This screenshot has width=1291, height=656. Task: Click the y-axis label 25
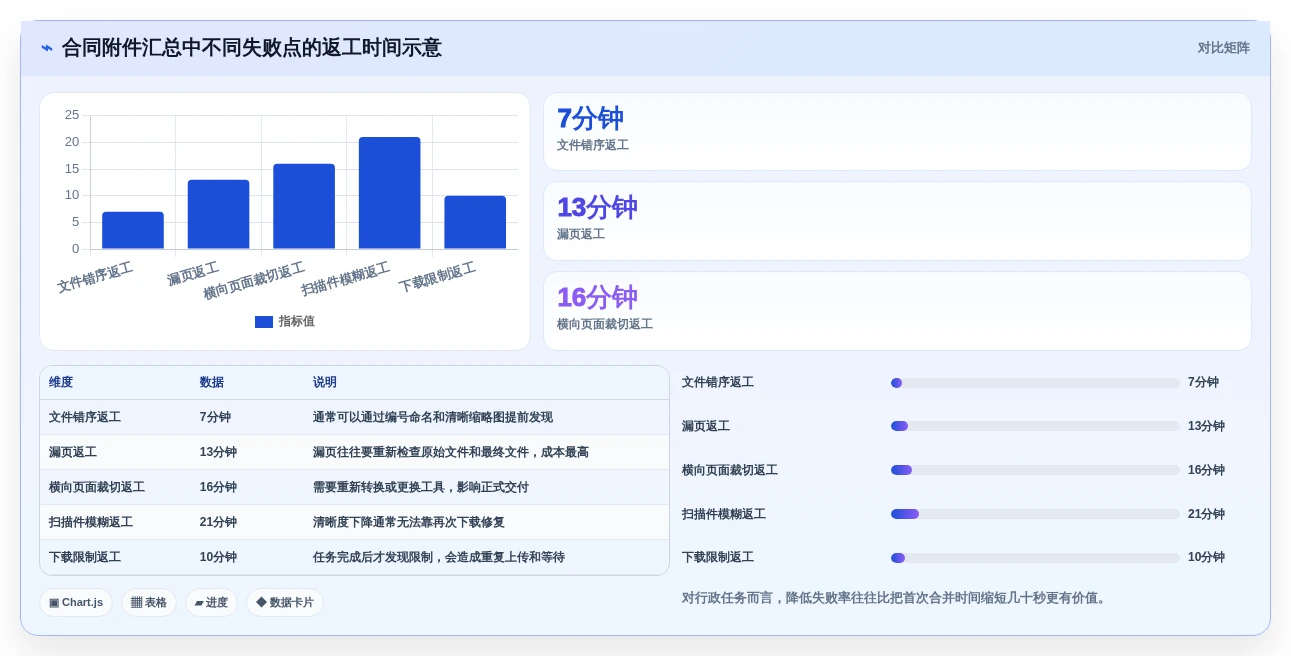click(x=72, y=115)
